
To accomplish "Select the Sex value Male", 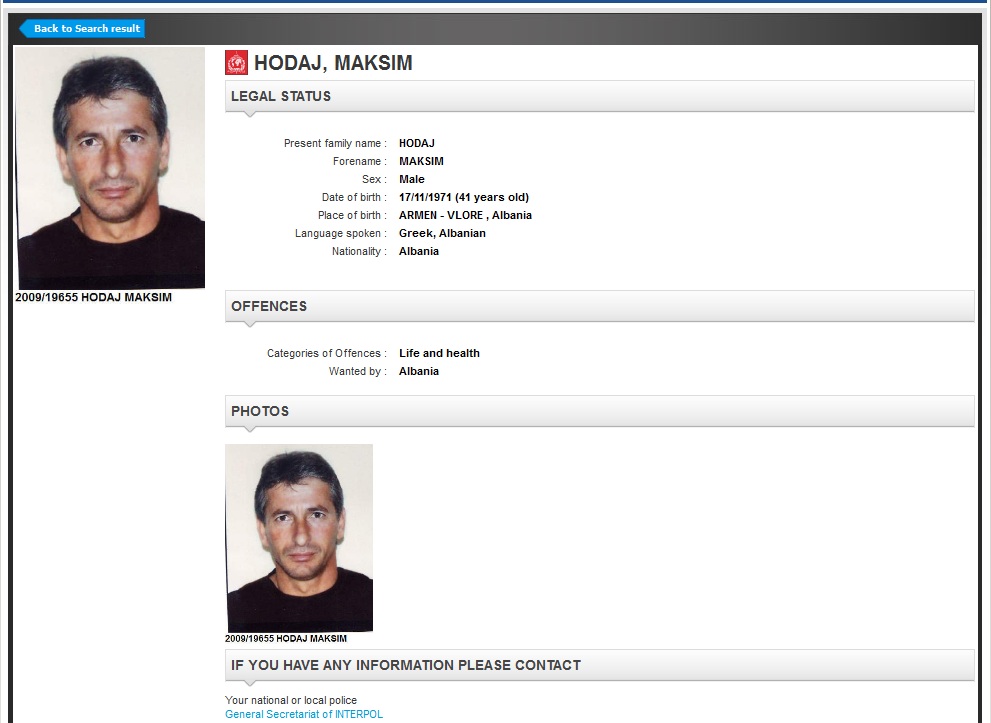I will click(412, 179).
